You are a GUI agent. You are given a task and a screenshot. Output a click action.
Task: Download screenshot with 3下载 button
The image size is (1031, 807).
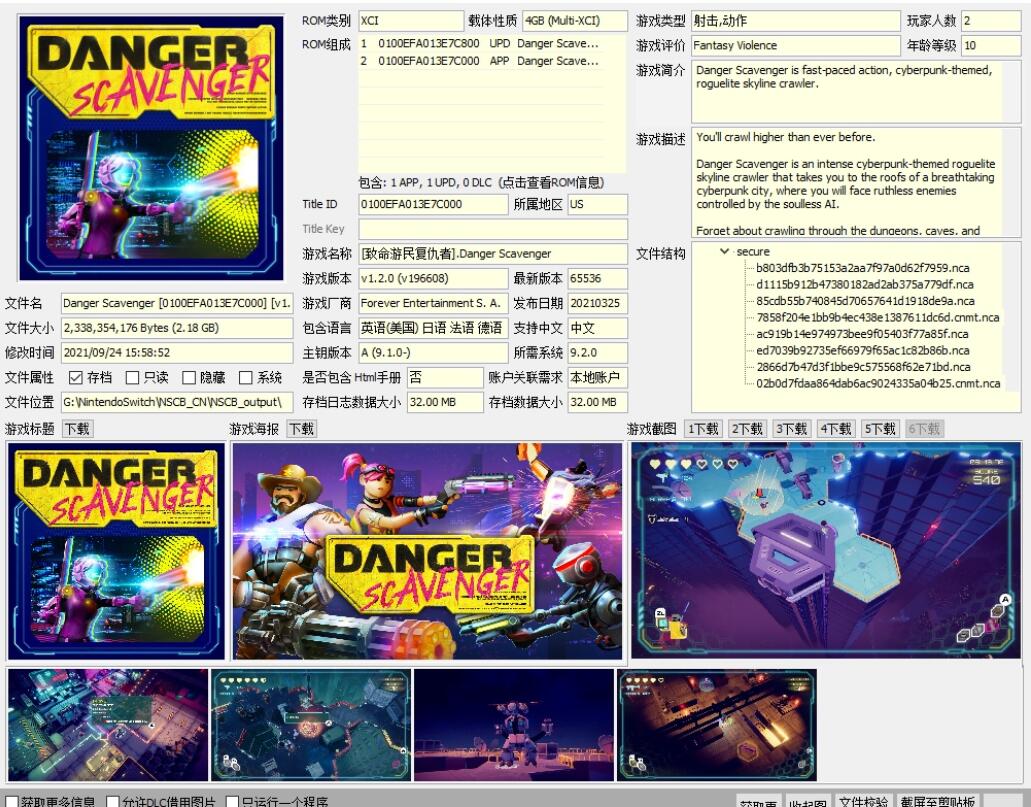(x=791, y=429)
